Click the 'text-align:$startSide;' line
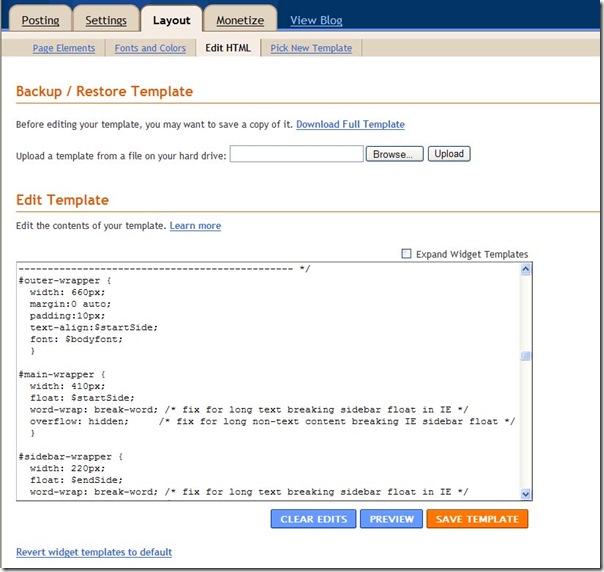The width and height of the screenshot is (604, 572). [x=94, y=327]
